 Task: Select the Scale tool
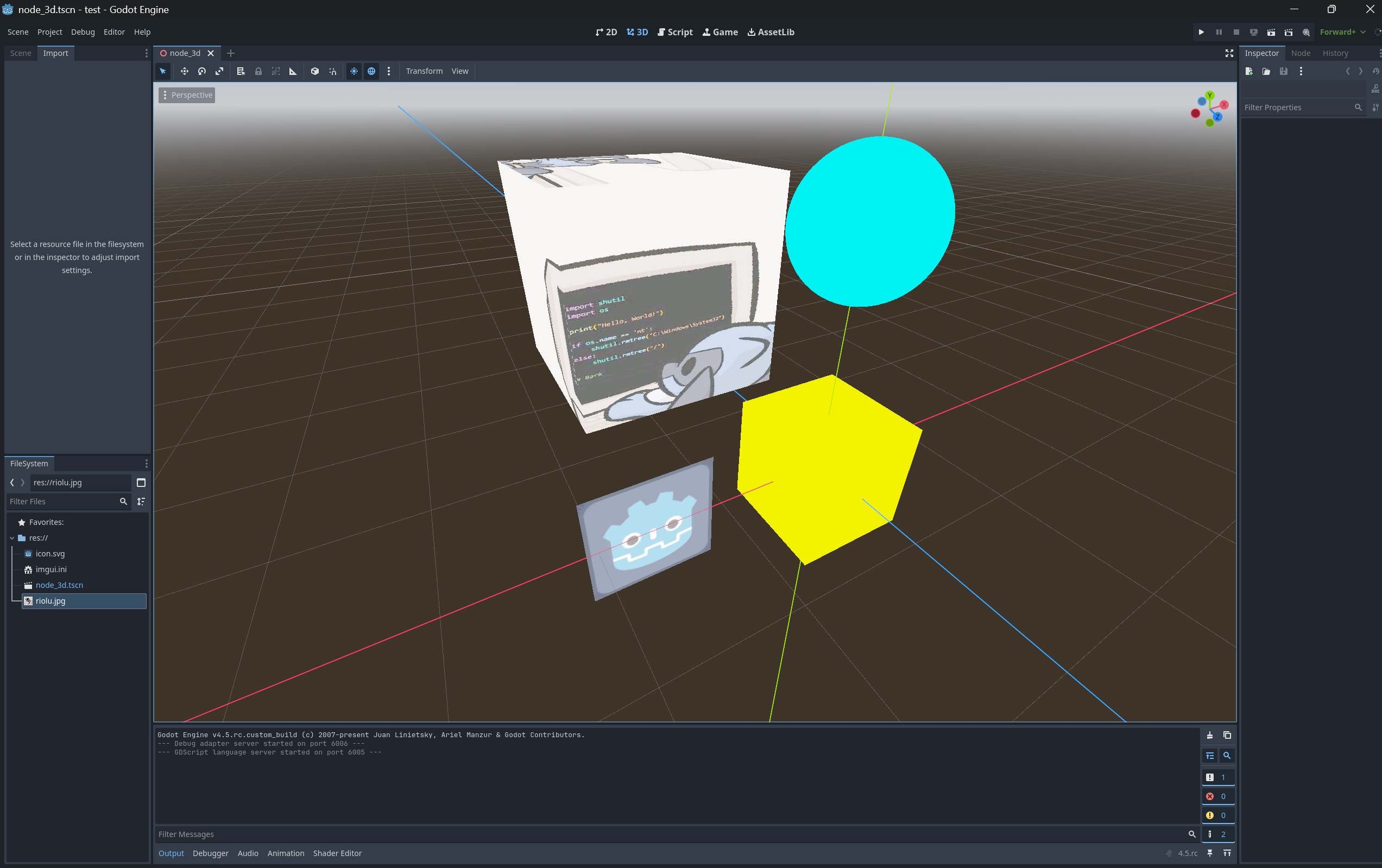219,71
